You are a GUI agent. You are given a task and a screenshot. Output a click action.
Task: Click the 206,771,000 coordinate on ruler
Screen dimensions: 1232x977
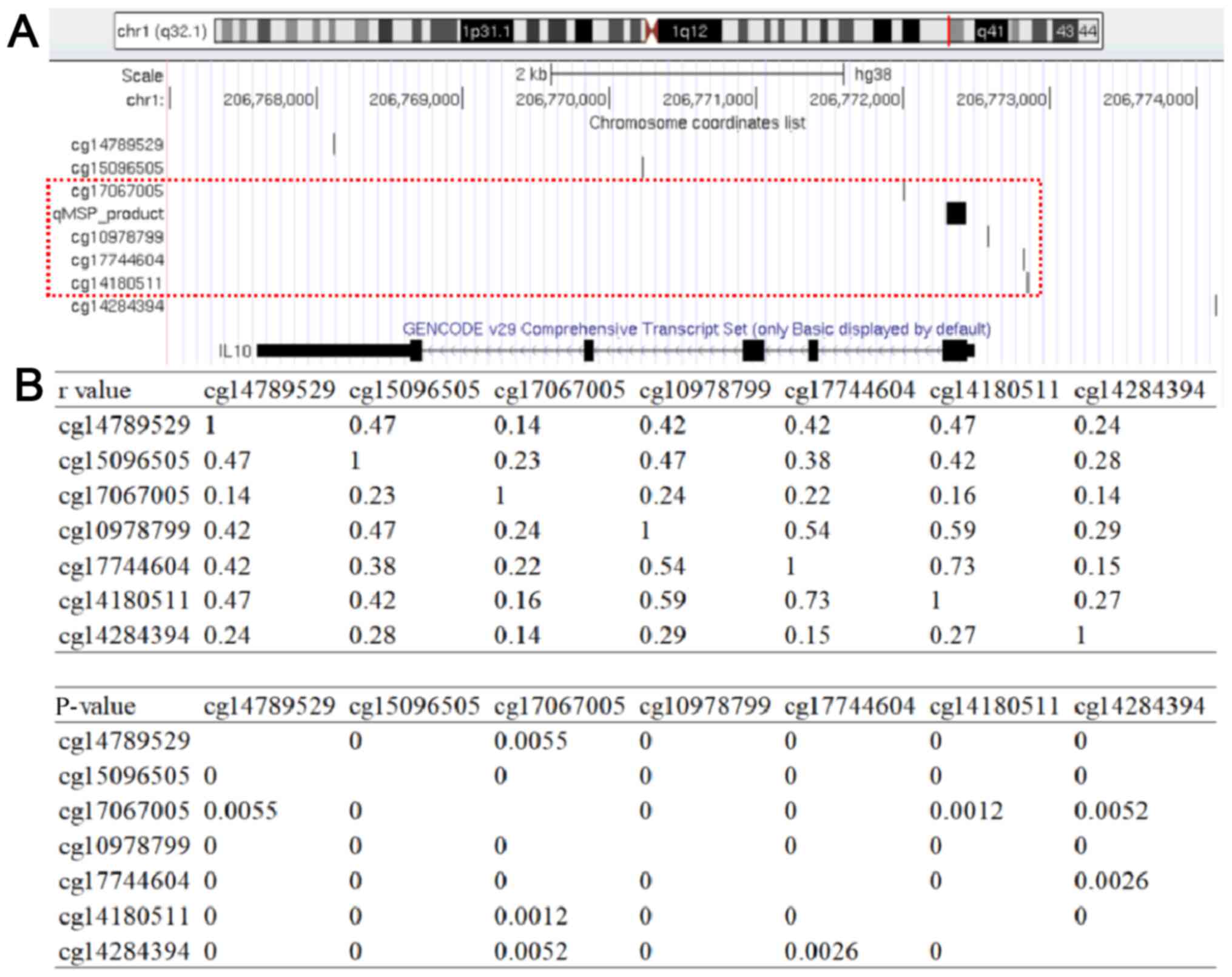tap(707, 100)
